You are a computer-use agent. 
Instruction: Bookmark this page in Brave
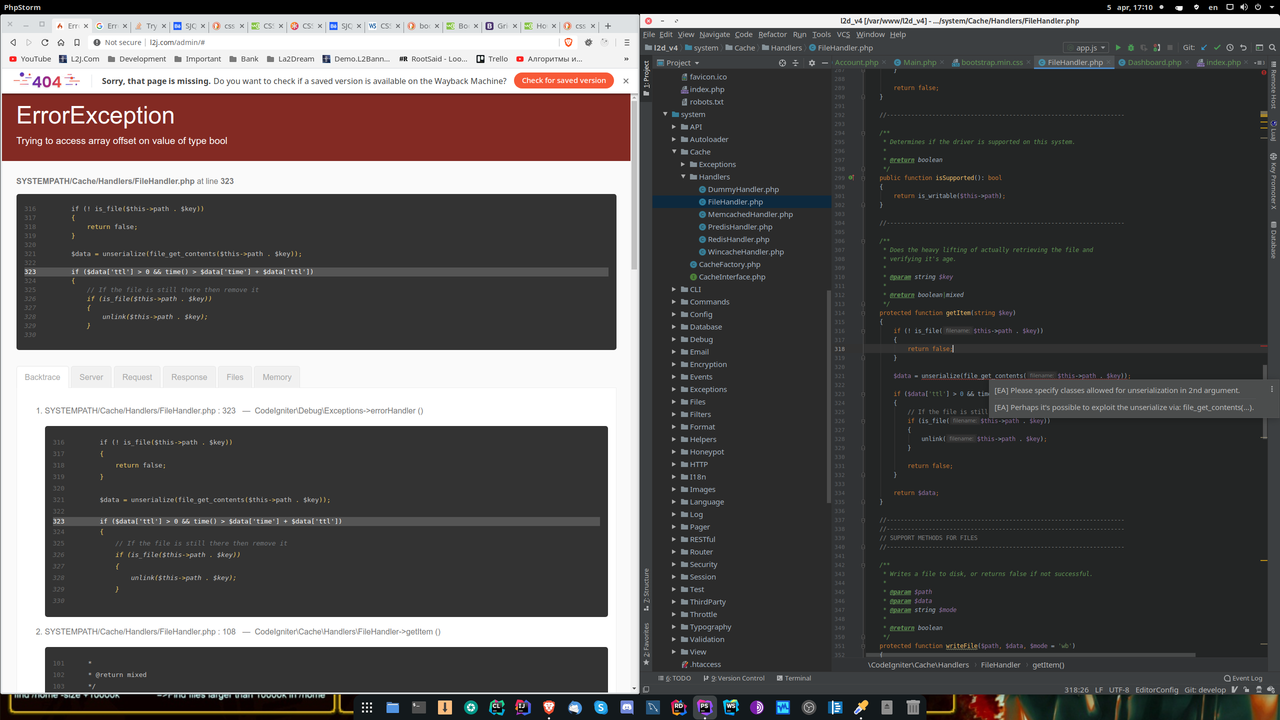click(x=77, y=42)
